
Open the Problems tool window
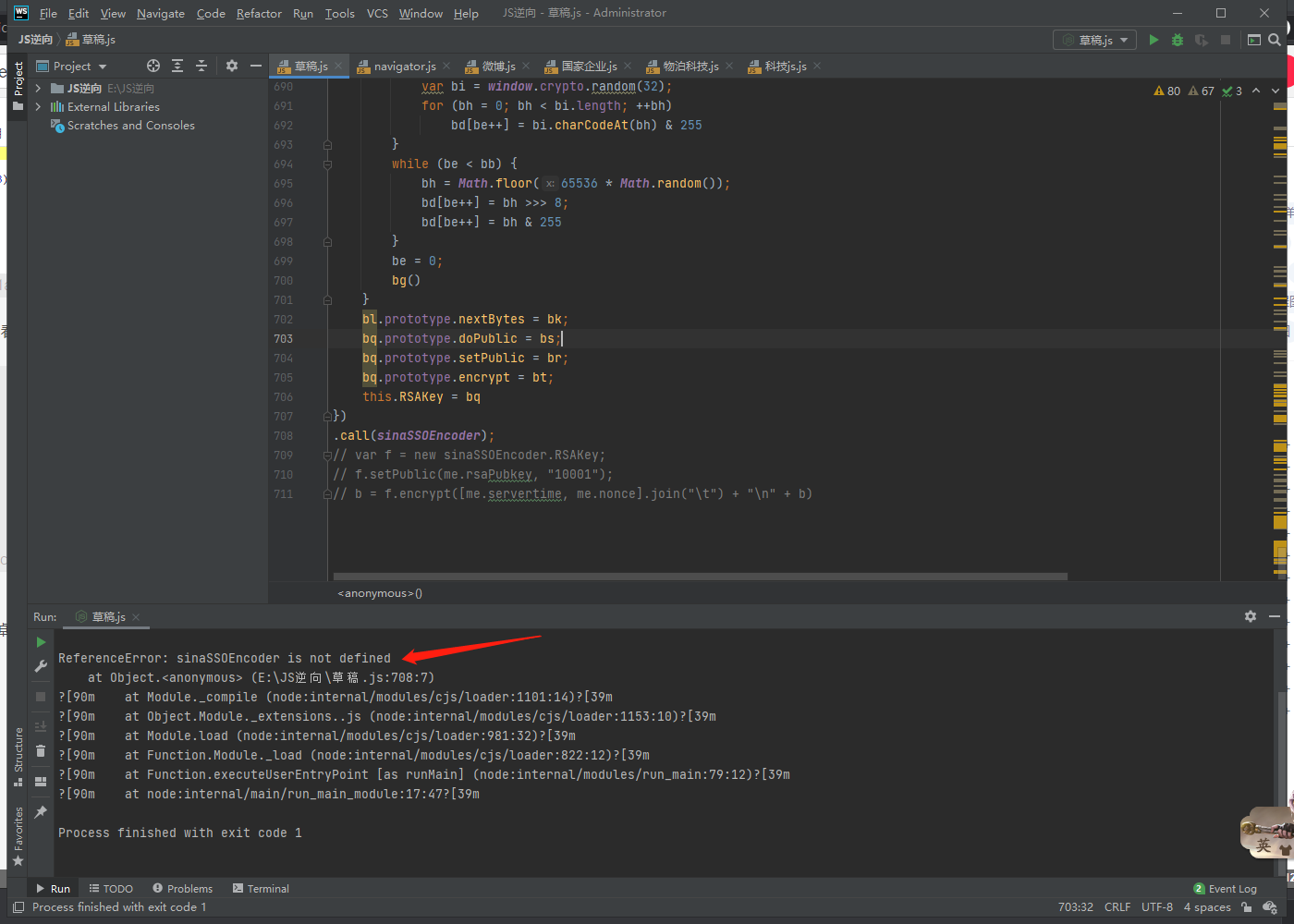[182, 889]
